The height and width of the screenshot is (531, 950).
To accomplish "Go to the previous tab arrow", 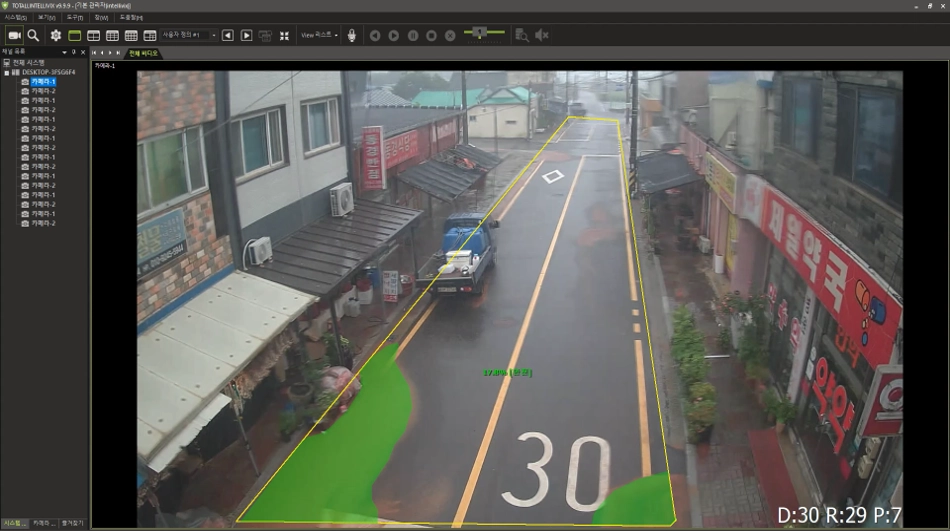I will (x=102, y=53).
